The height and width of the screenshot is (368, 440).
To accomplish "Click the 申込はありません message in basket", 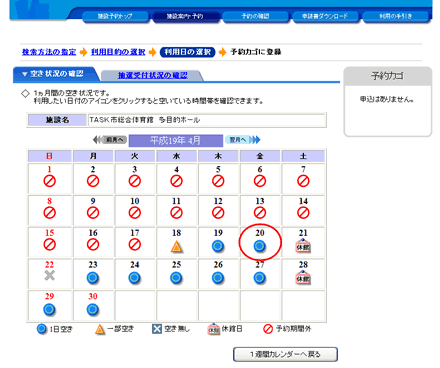I will point(387,99).
